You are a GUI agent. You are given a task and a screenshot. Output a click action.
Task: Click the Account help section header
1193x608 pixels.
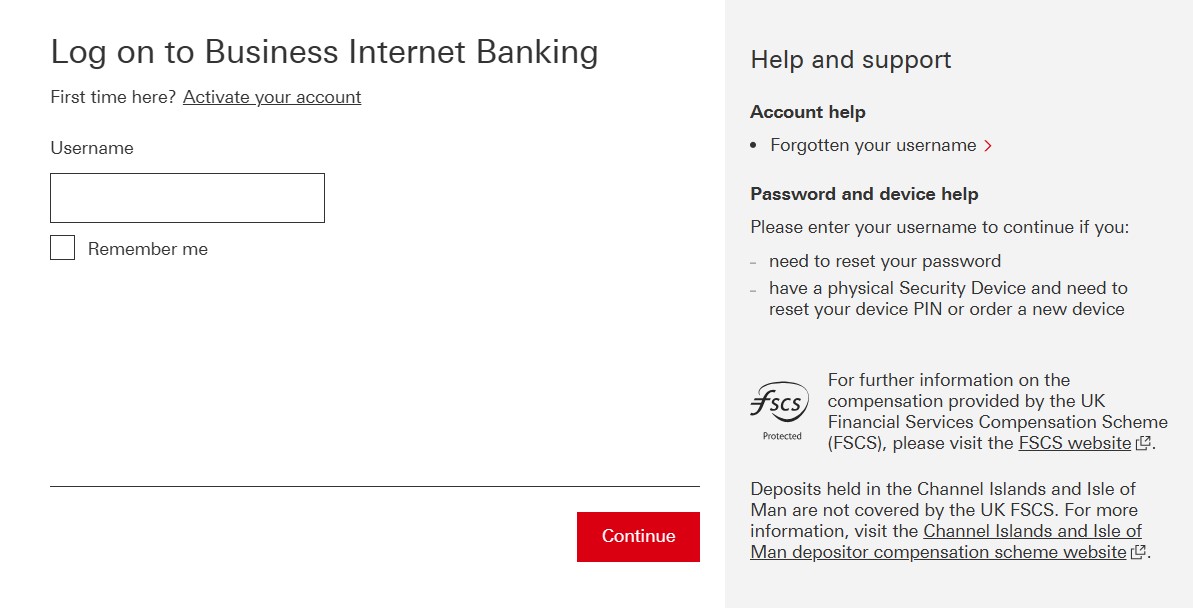[807, 112]
